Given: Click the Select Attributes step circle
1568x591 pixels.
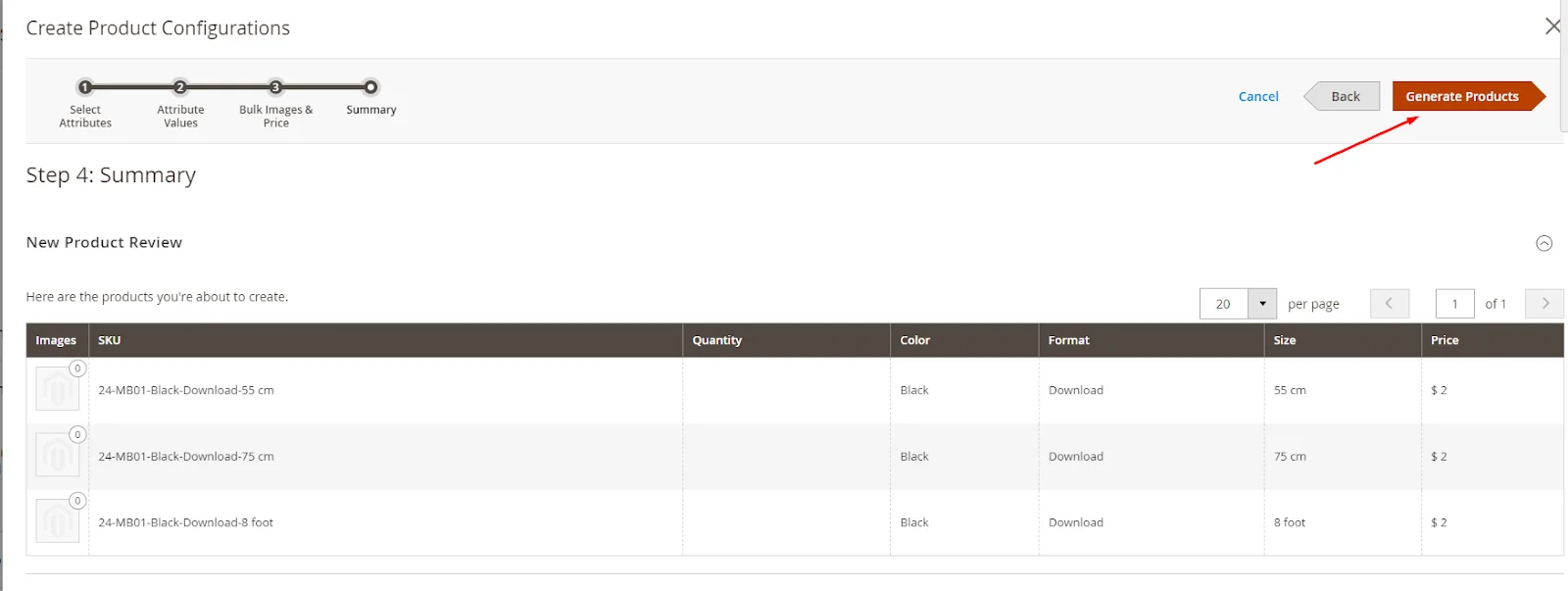Looking at the screenshot, I should (x=85, y=86).
